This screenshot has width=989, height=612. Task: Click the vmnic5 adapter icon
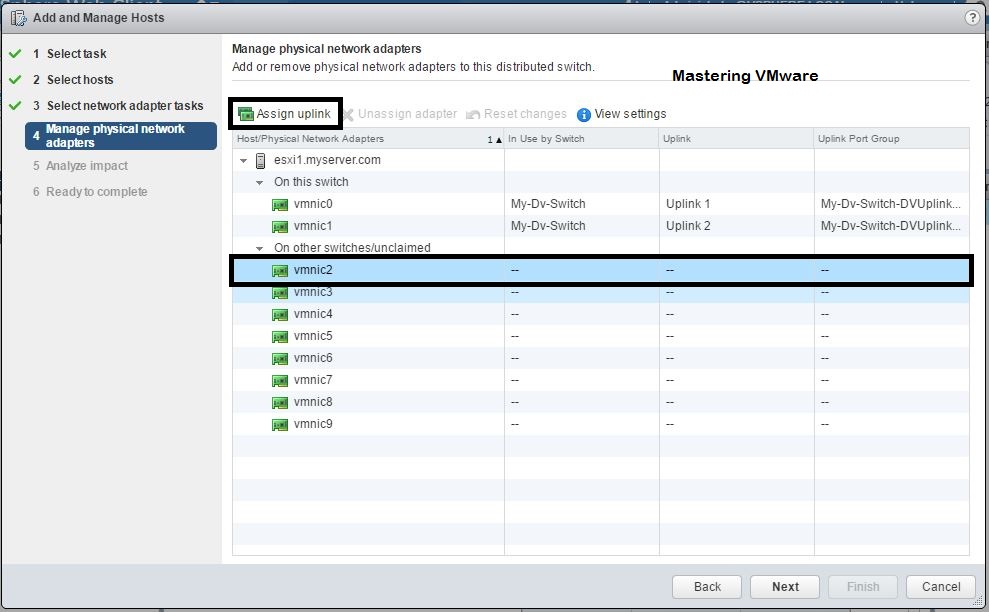coord(280,335)
